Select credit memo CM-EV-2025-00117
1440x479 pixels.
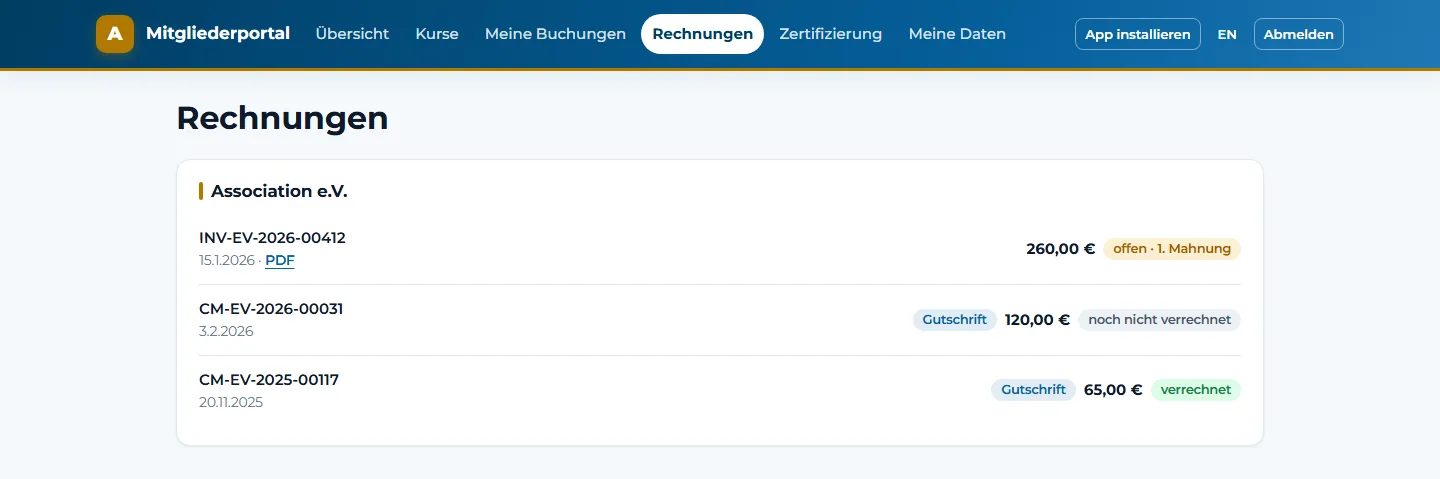[269, 380]
